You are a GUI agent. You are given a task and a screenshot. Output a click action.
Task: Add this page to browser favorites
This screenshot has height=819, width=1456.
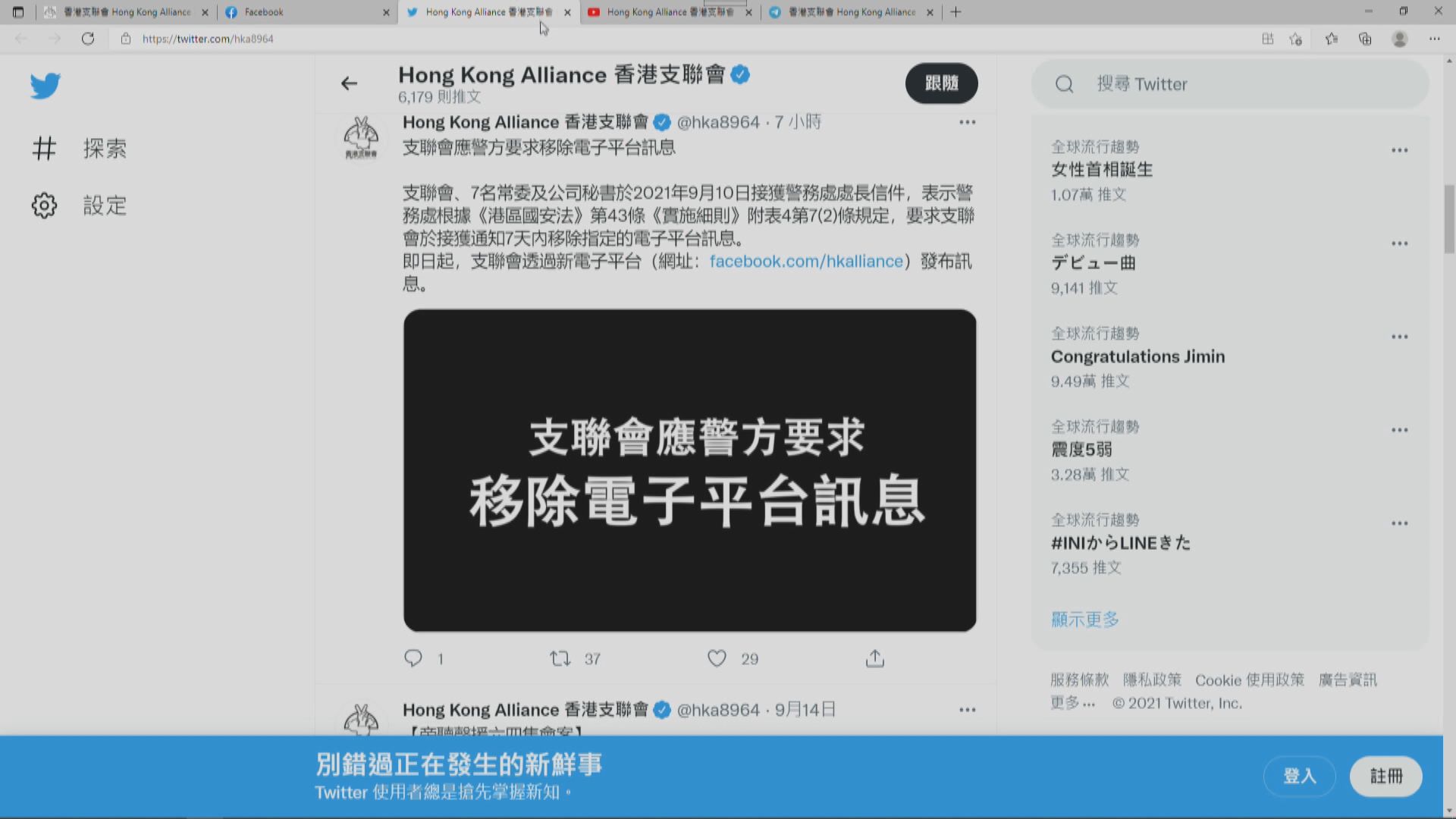point(1295,39)
